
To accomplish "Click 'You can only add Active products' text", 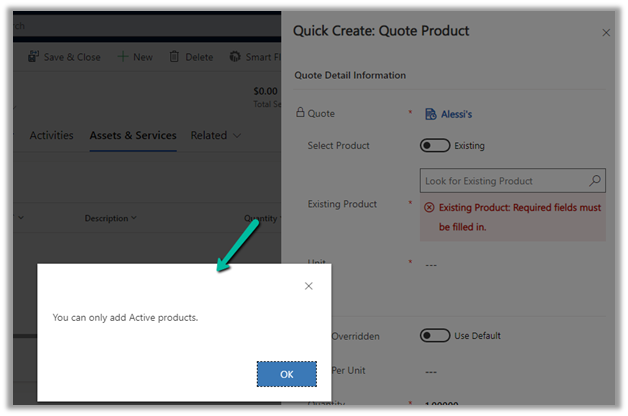I will pos(125,318).
